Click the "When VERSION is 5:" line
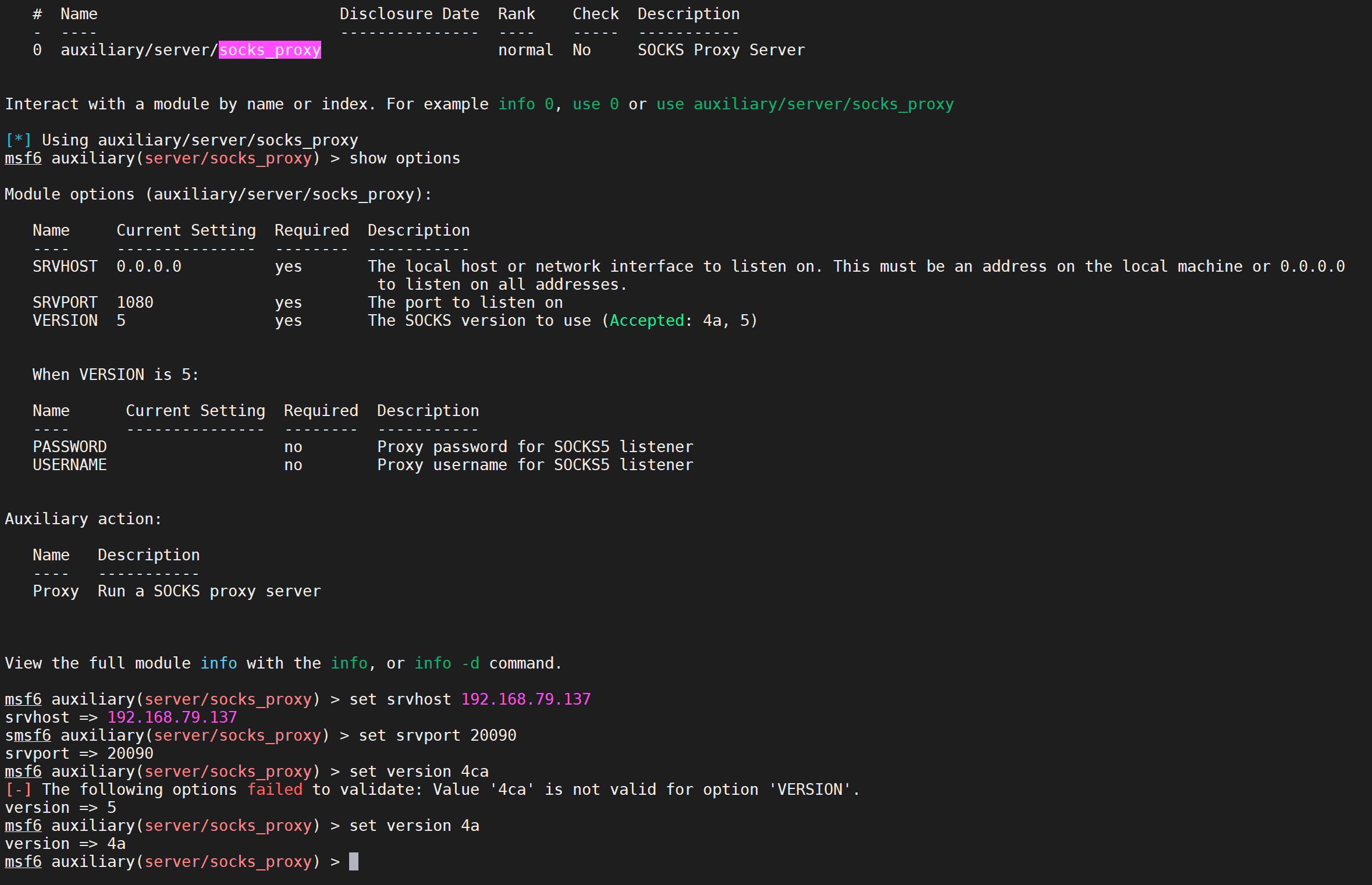 click(116, 375)
